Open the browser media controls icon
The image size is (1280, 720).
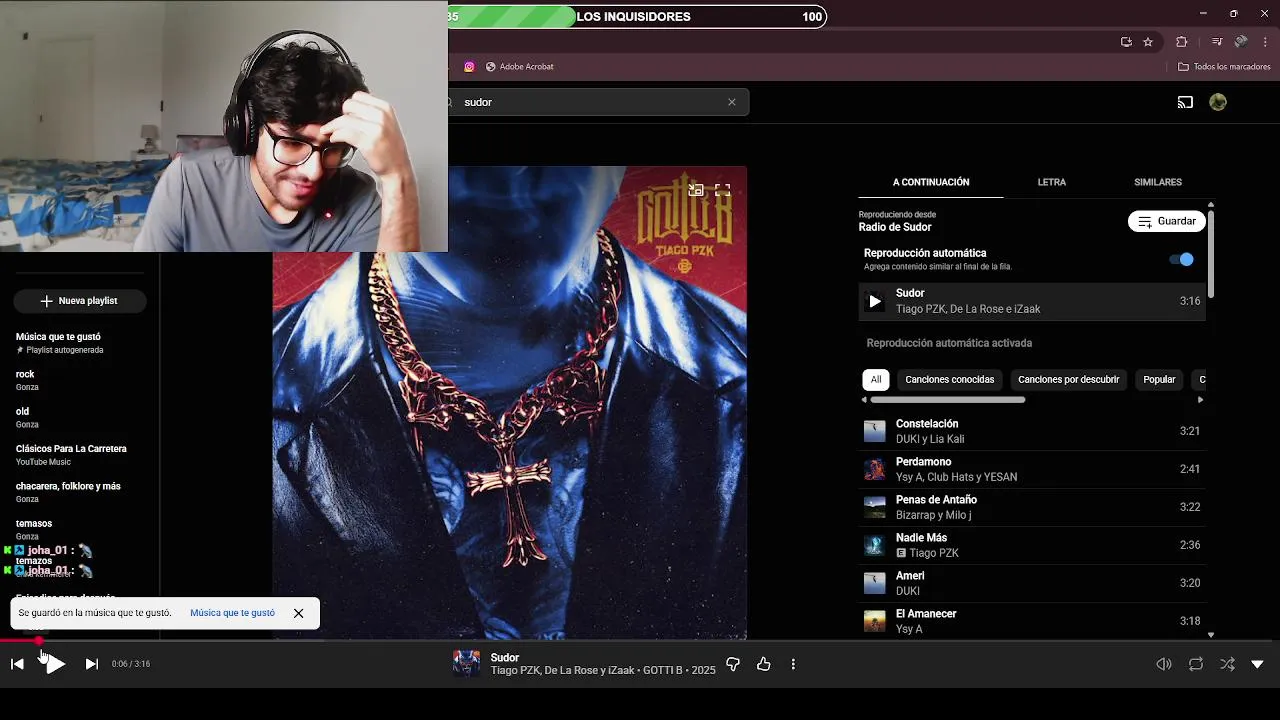(x=1217, y=42)
